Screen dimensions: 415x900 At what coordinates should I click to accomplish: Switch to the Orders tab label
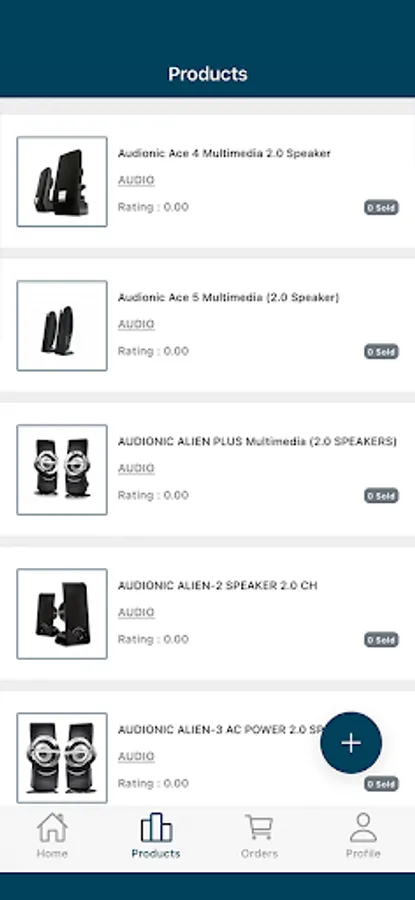[259, 854]
